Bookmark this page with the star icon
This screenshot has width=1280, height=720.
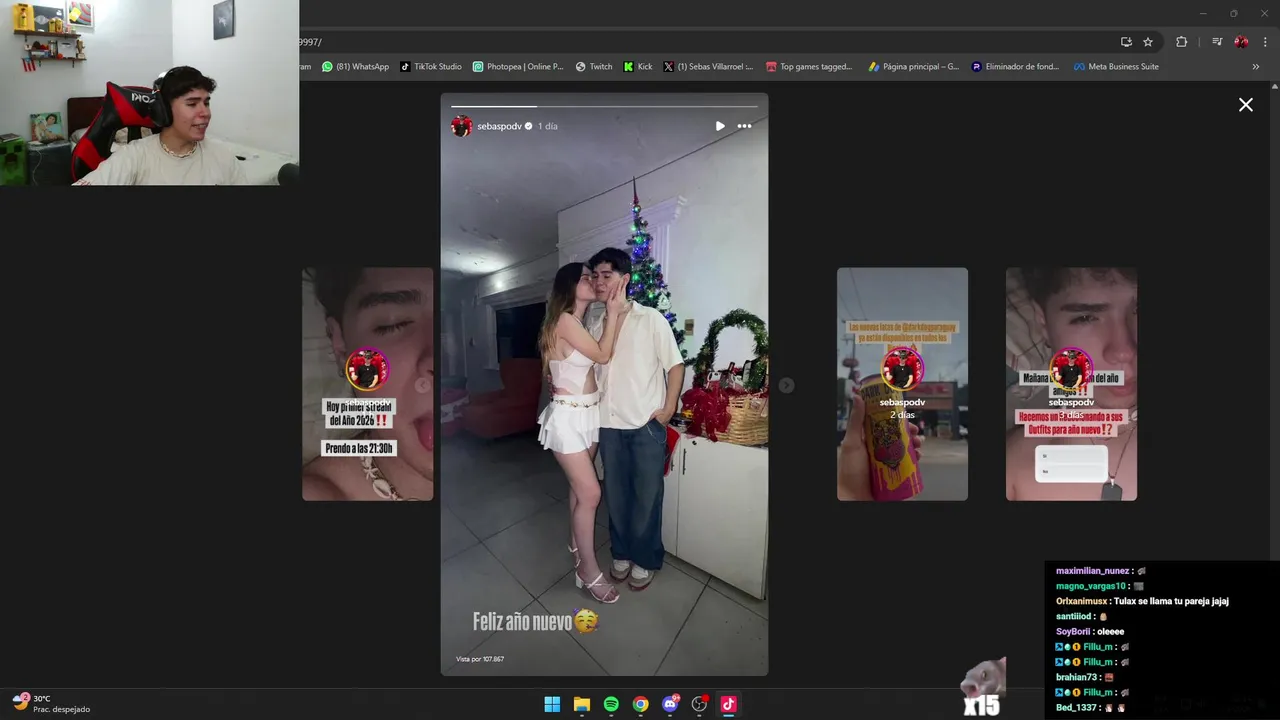pyautogui.click(x=1148, y=42)
